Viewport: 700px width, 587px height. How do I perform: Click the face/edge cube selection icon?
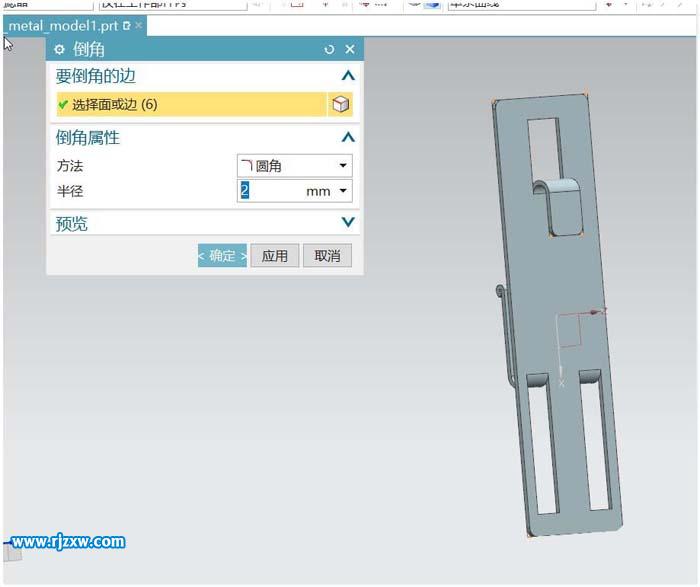(x=341, y=104)
